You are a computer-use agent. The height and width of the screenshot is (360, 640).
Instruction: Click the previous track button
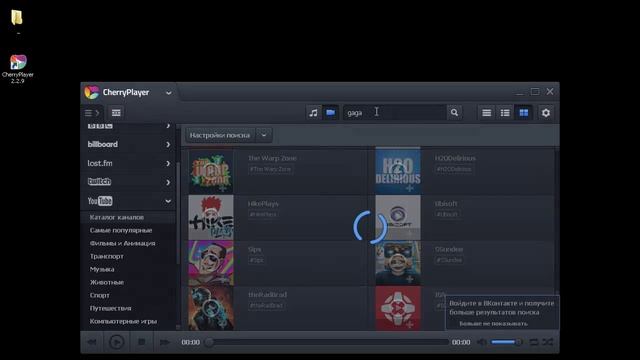coord(92,342)
